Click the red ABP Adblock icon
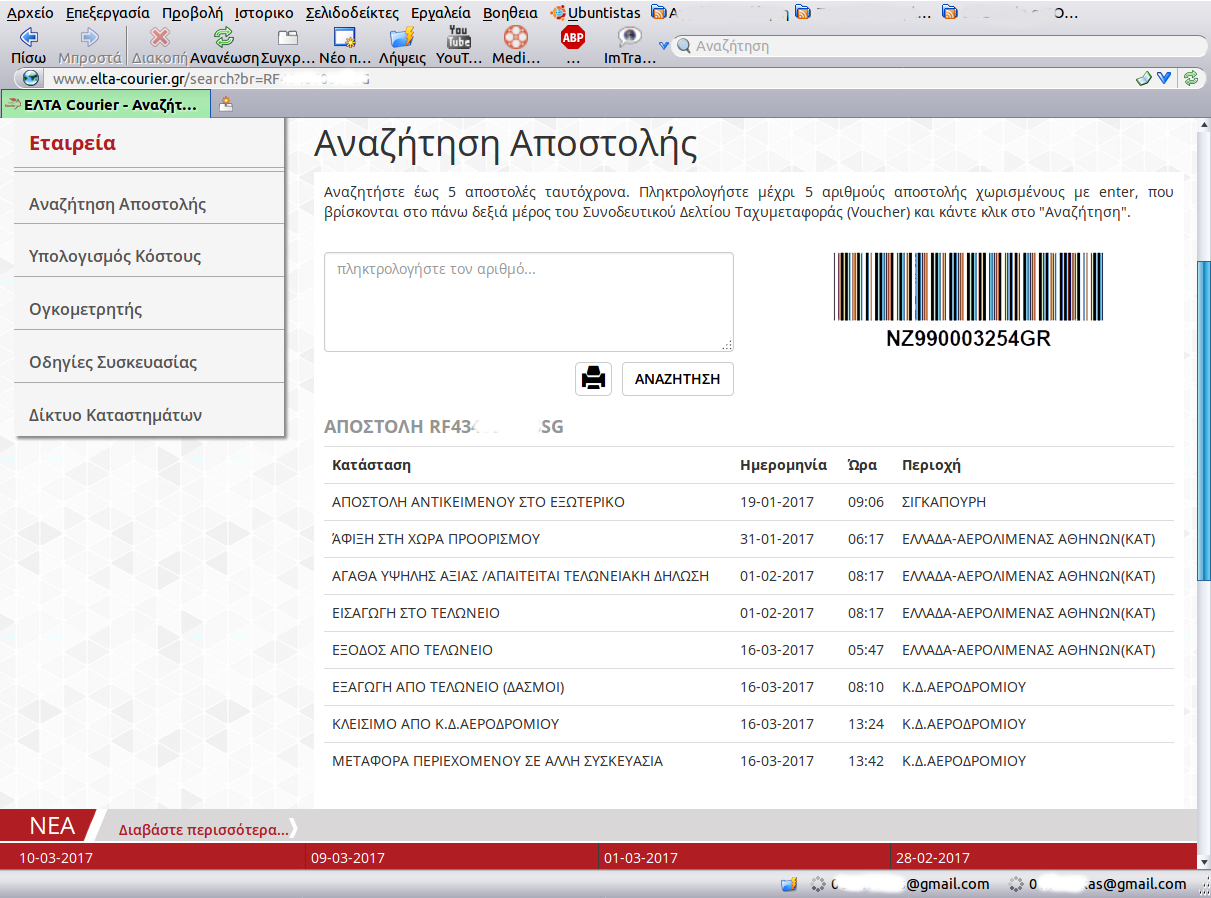This screenshot has width=1211, height=898. tap(573, 38)
